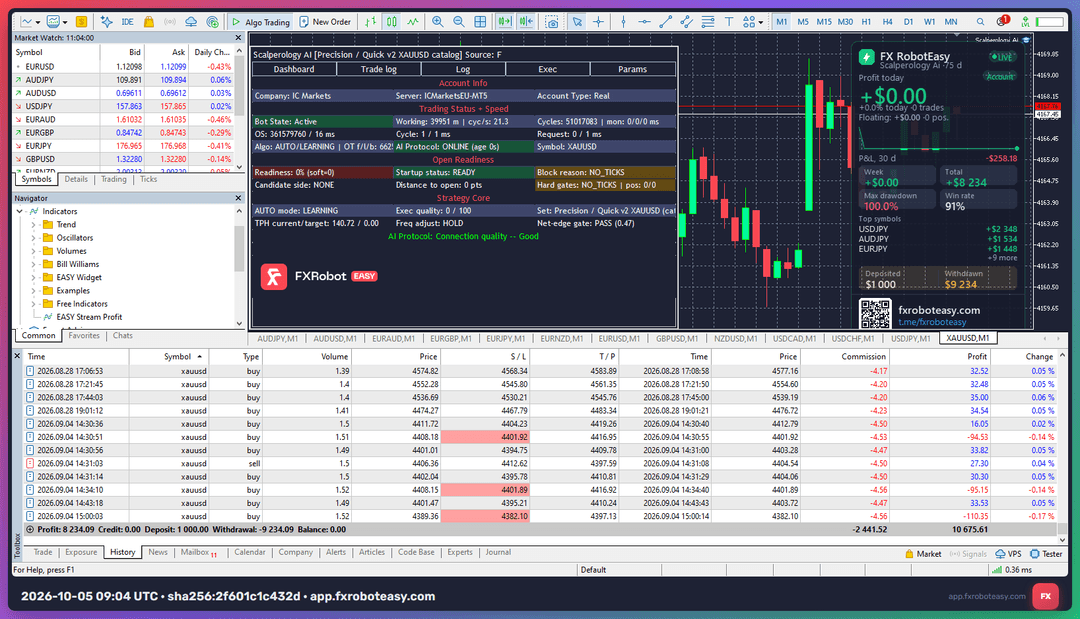Expand the Free Indicators folder
This screenshot has height=619, width=1080.
point(33,304)
